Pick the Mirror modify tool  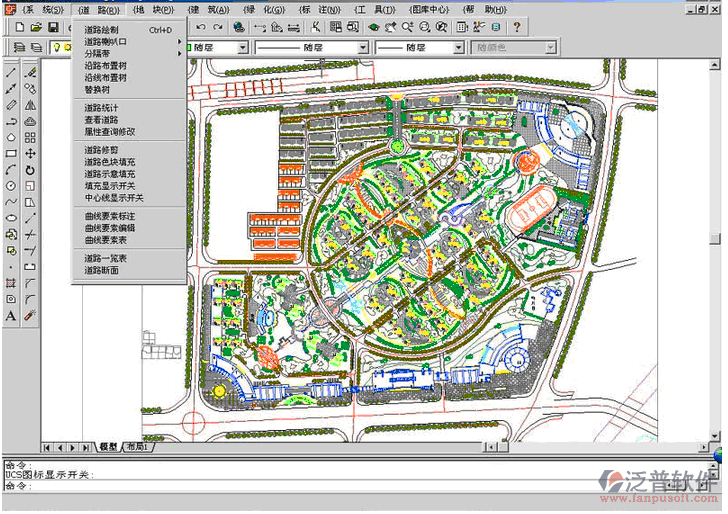(x=31, y=105)
